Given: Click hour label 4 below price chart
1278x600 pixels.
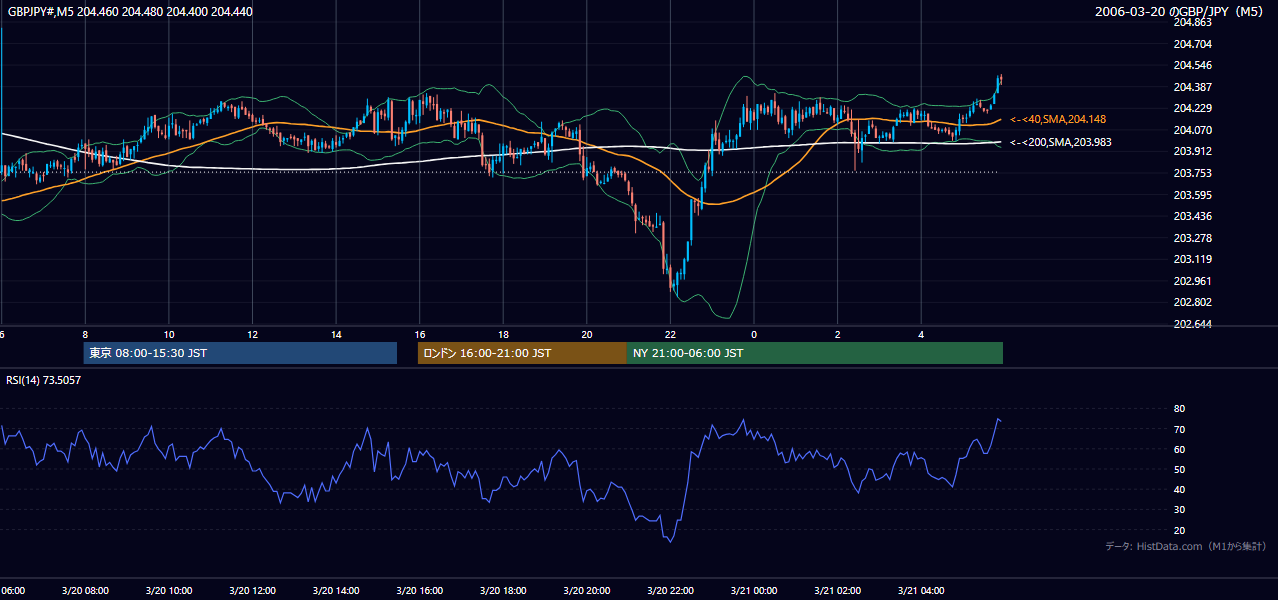Looking at the screenshot, I should click(921, 335).
